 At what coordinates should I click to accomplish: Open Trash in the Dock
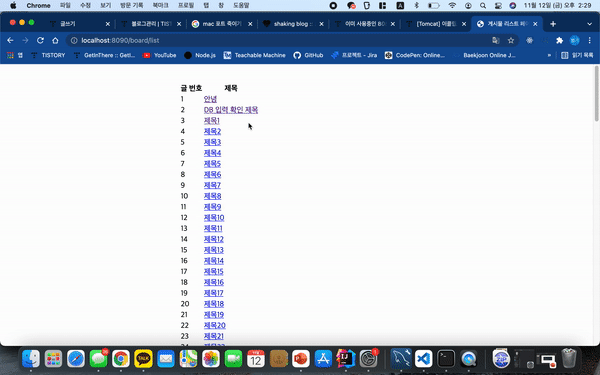569,359
